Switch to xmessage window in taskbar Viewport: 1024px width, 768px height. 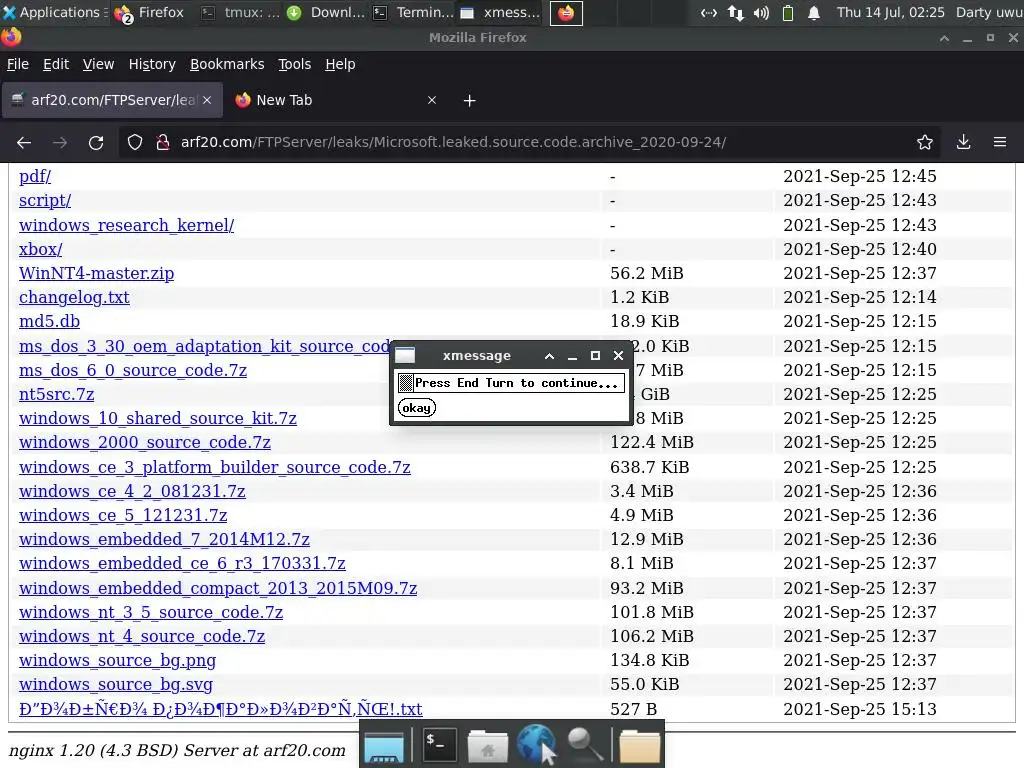coord(500,12)
